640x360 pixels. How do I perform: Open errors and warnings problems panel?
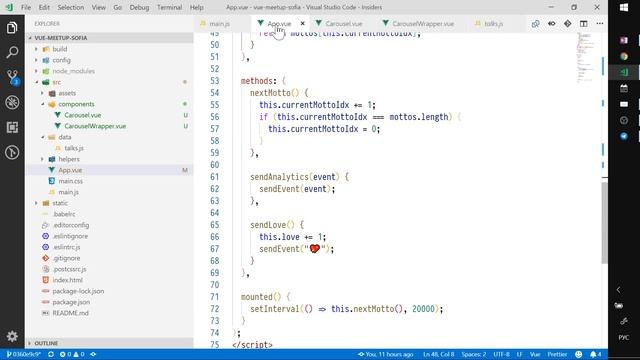click(x=72, y=354)
